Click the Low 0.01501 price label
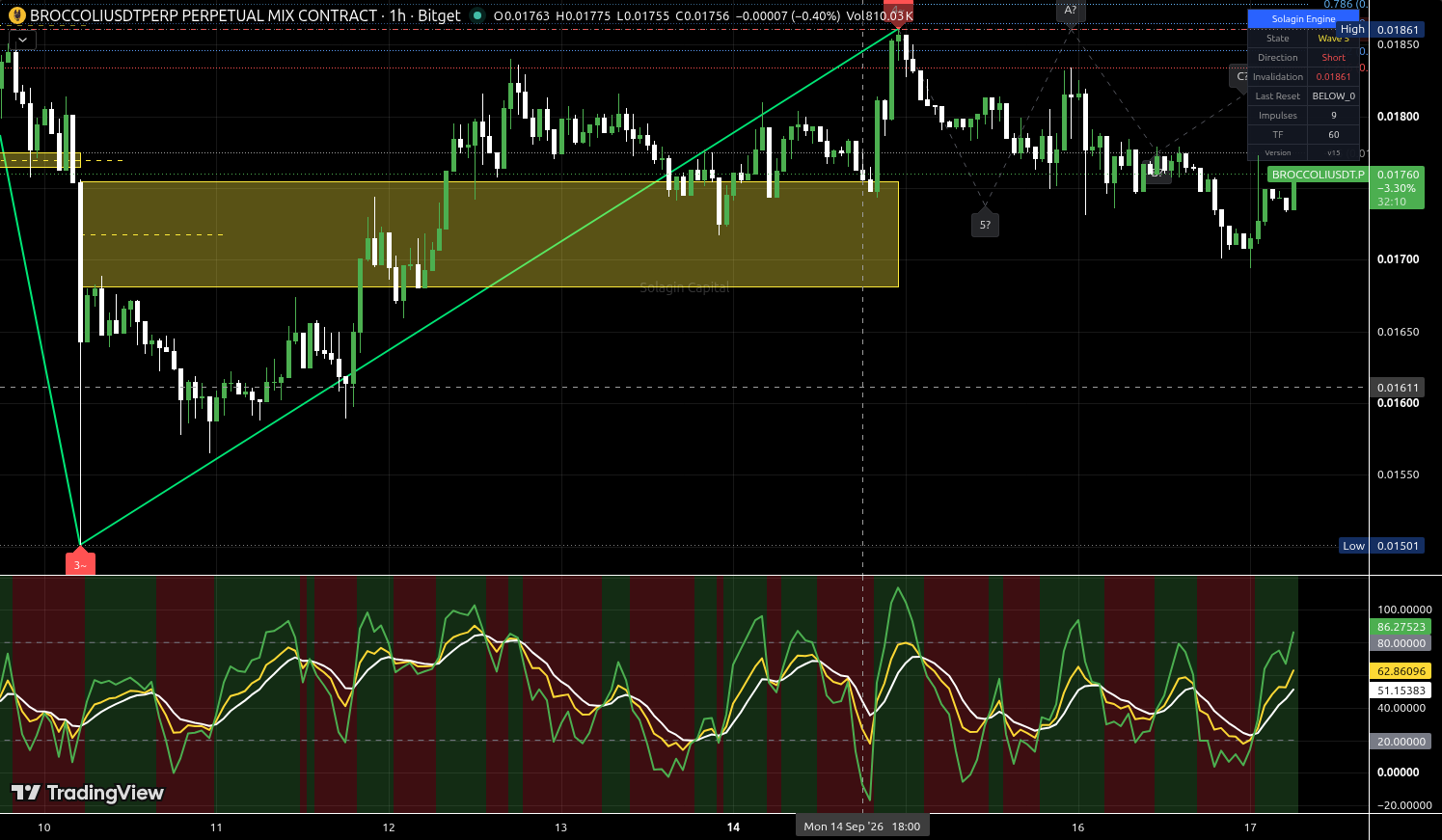Screen dimensions: 1442x840 pos(1381,546)
